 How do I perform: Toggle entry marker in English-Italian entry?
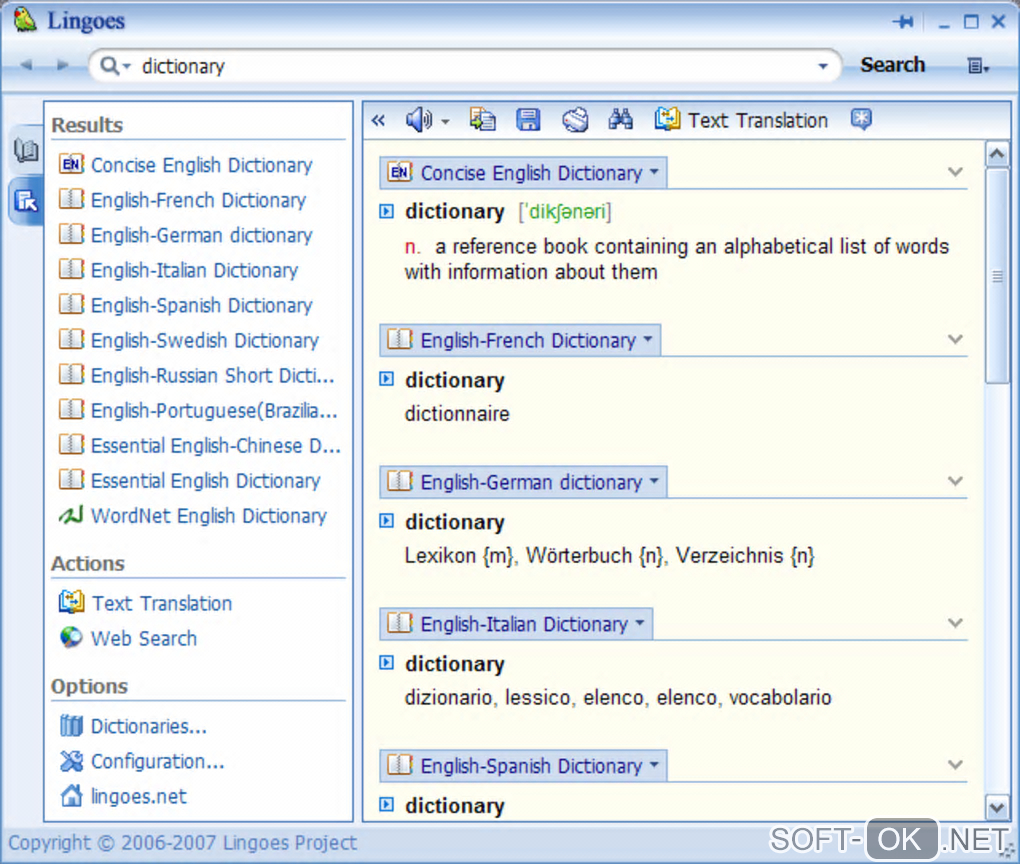[386, 663]
